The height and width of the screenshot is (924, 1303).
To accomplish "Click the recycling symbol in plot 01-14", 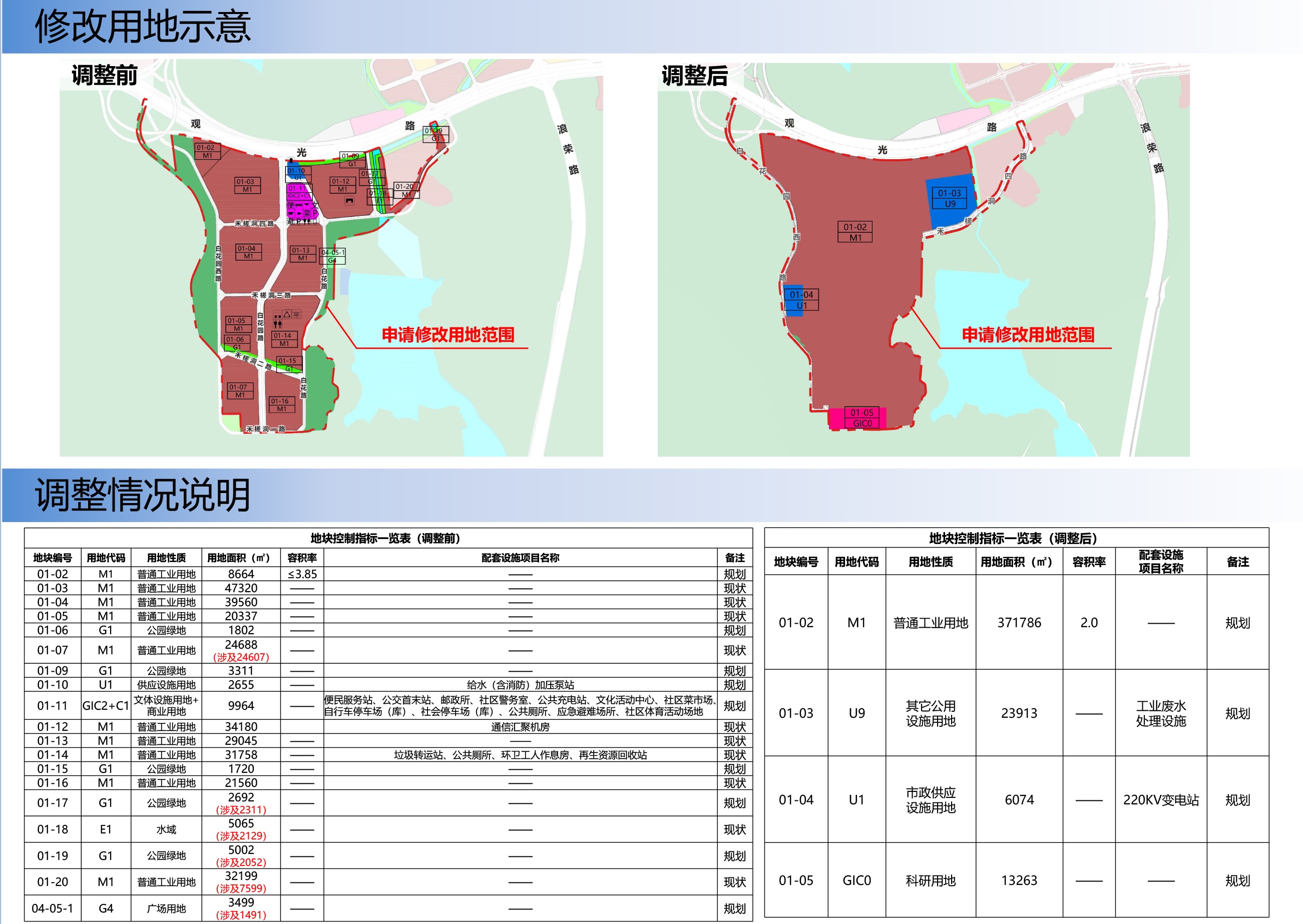I will [x=287, y=314].
